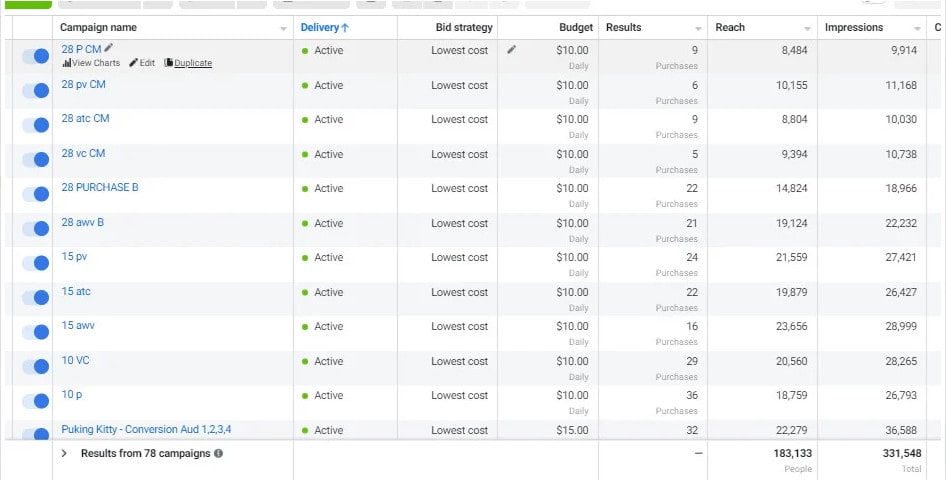This screenshot has width=946, height=480.
Task: Click the Bid strategy column header
Action: (x=465, y=28)
